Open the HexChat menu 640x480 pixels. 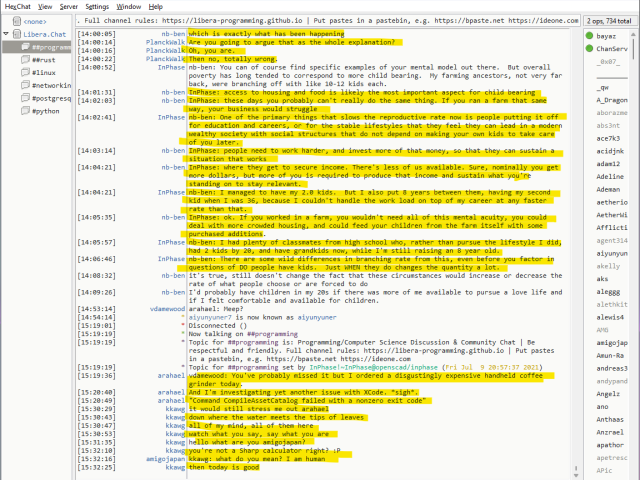(18, 6)
